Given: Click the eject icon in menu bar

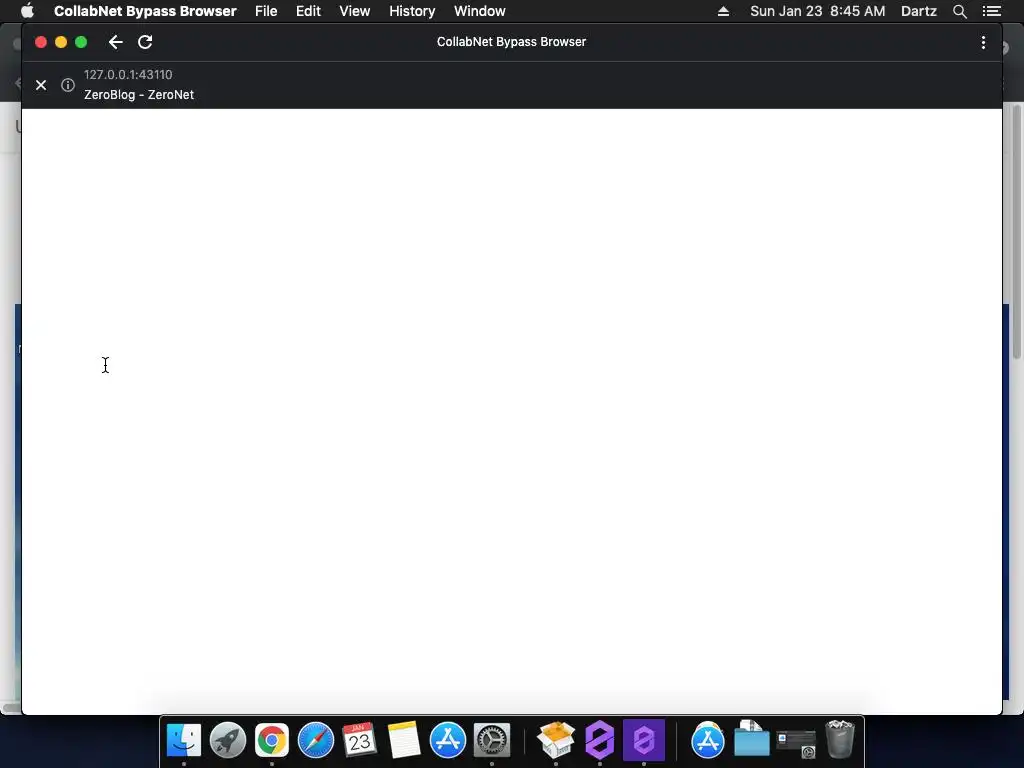Looking at the screenshot, I should pyautogui.click(x=723, y=11).
